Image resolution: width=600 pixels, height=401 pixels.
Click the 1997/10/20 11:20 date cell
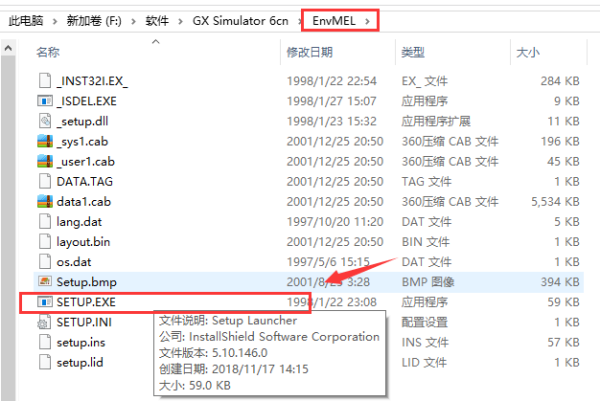[335, 222]
